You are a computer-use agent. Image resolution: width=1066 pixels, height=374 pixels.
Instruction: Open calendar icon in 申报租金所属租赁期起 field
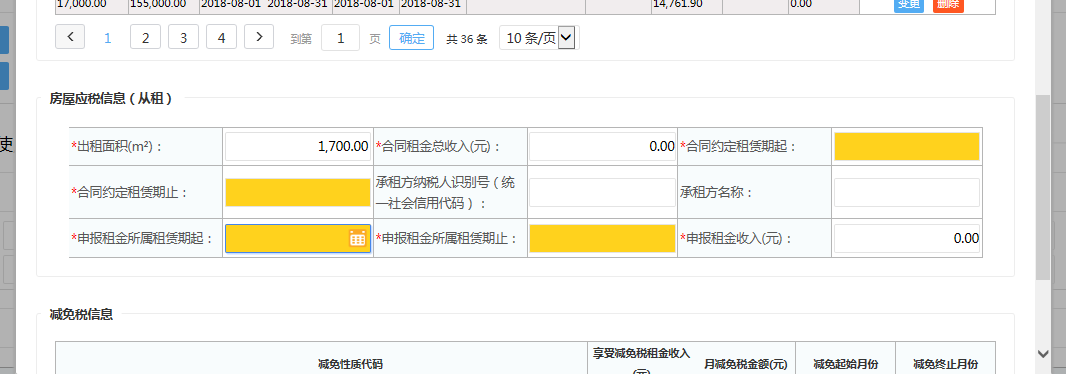(357, 238)
